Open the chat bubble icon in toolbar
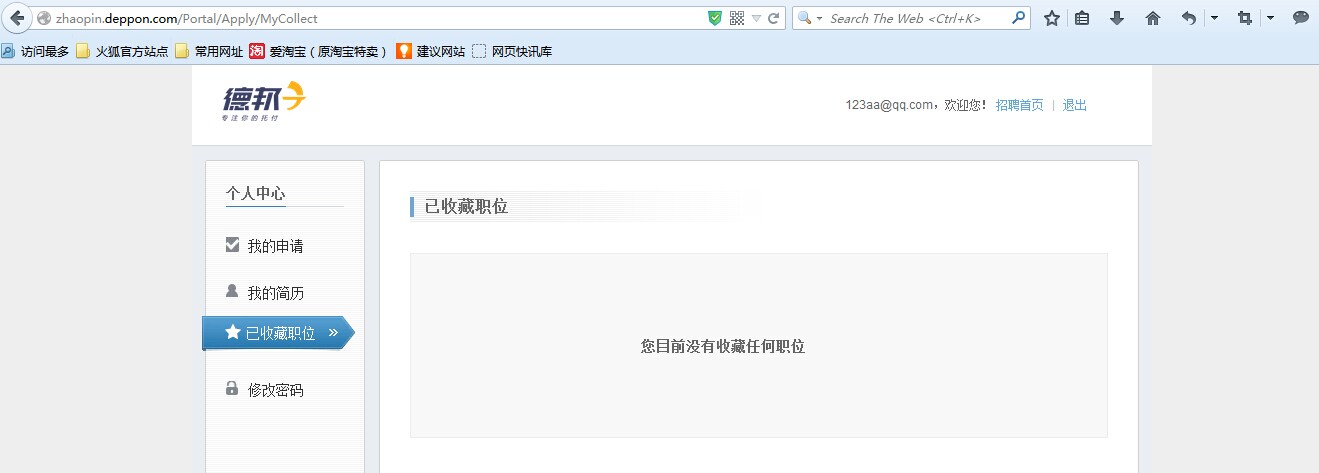Screen dimensions: 1319x473 coord(1301,18)
